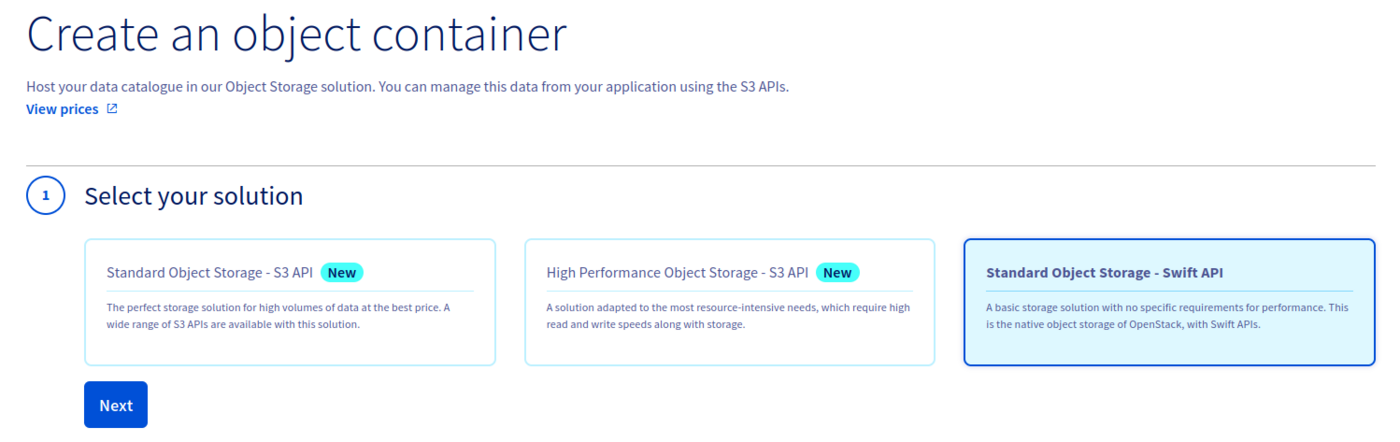Image resolution: width=1400 pixels, height=442 pixels.
Task: Click the High Performance card description text
Action: tap(728, 316)
